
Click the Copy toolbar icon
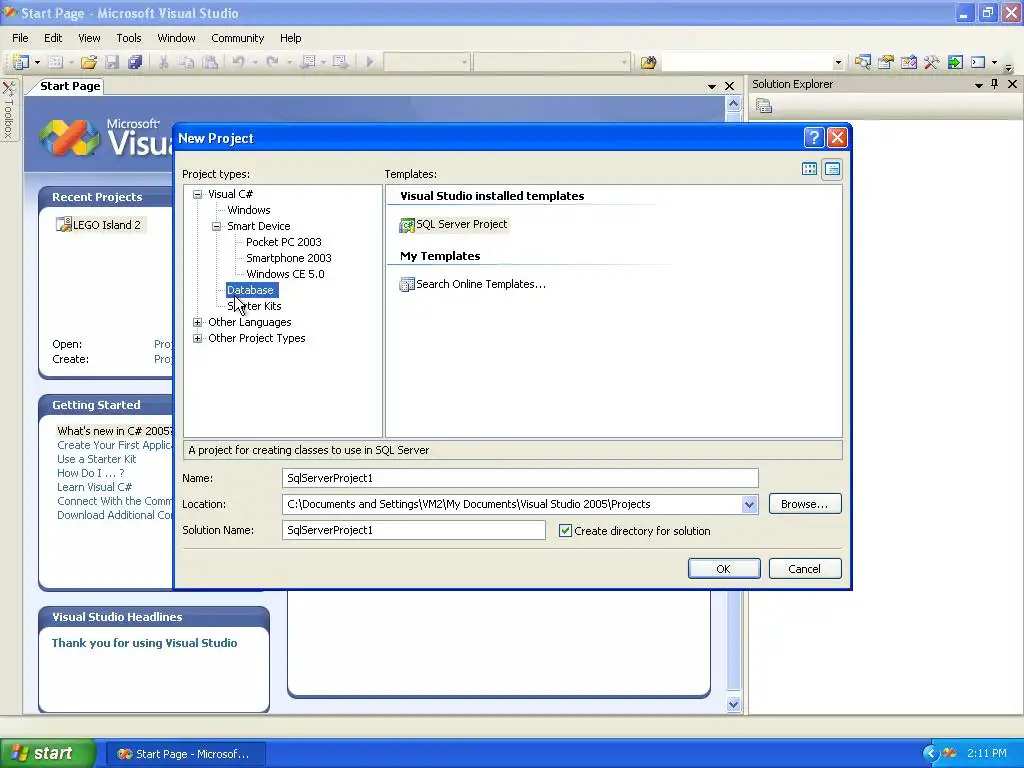click(187, 62)
